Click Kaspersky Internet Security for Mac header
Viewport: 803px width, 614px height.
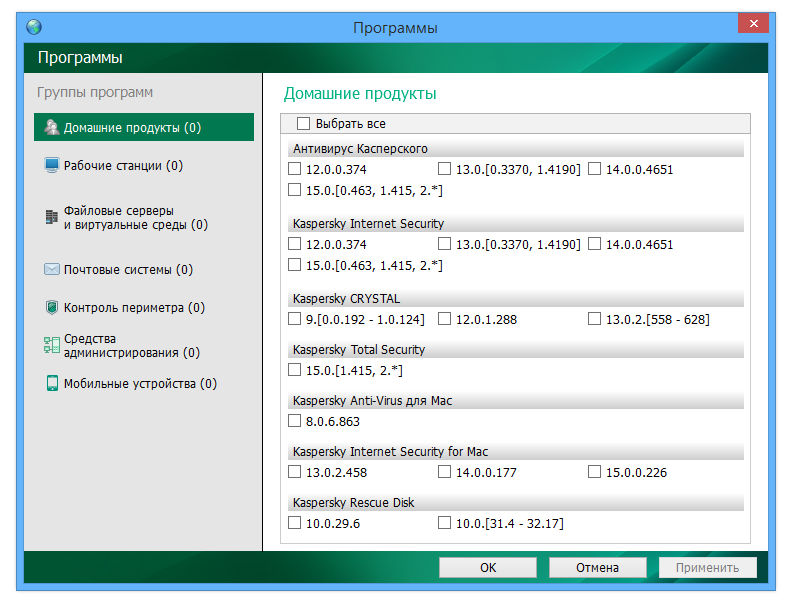click(516, 451)
